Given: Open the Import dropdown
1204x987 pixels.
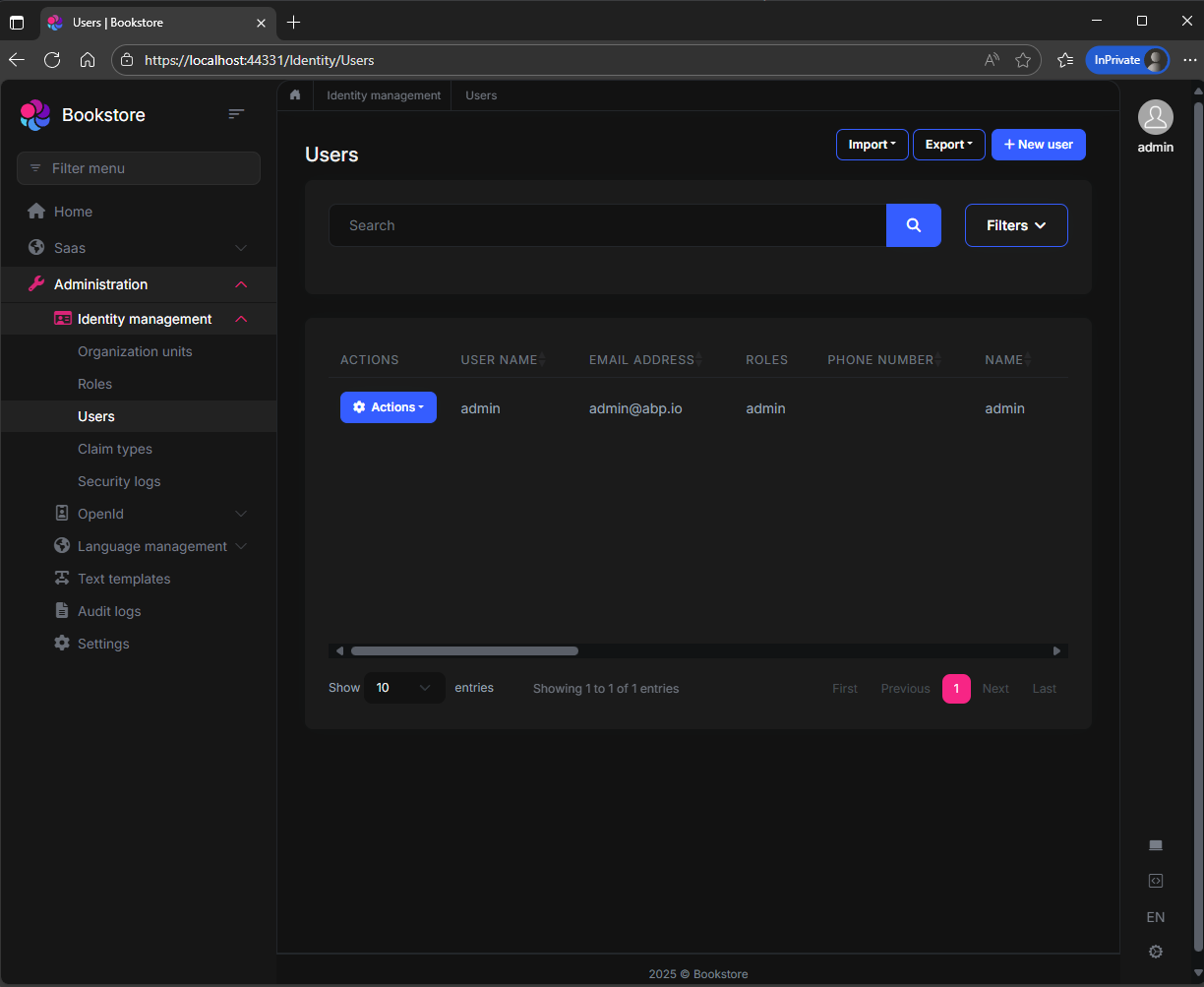Looking at the screenshot, I should (873, 145).
